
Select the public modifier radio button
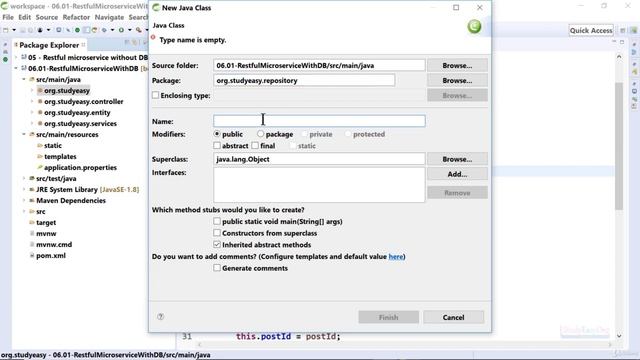pos(217,134)
